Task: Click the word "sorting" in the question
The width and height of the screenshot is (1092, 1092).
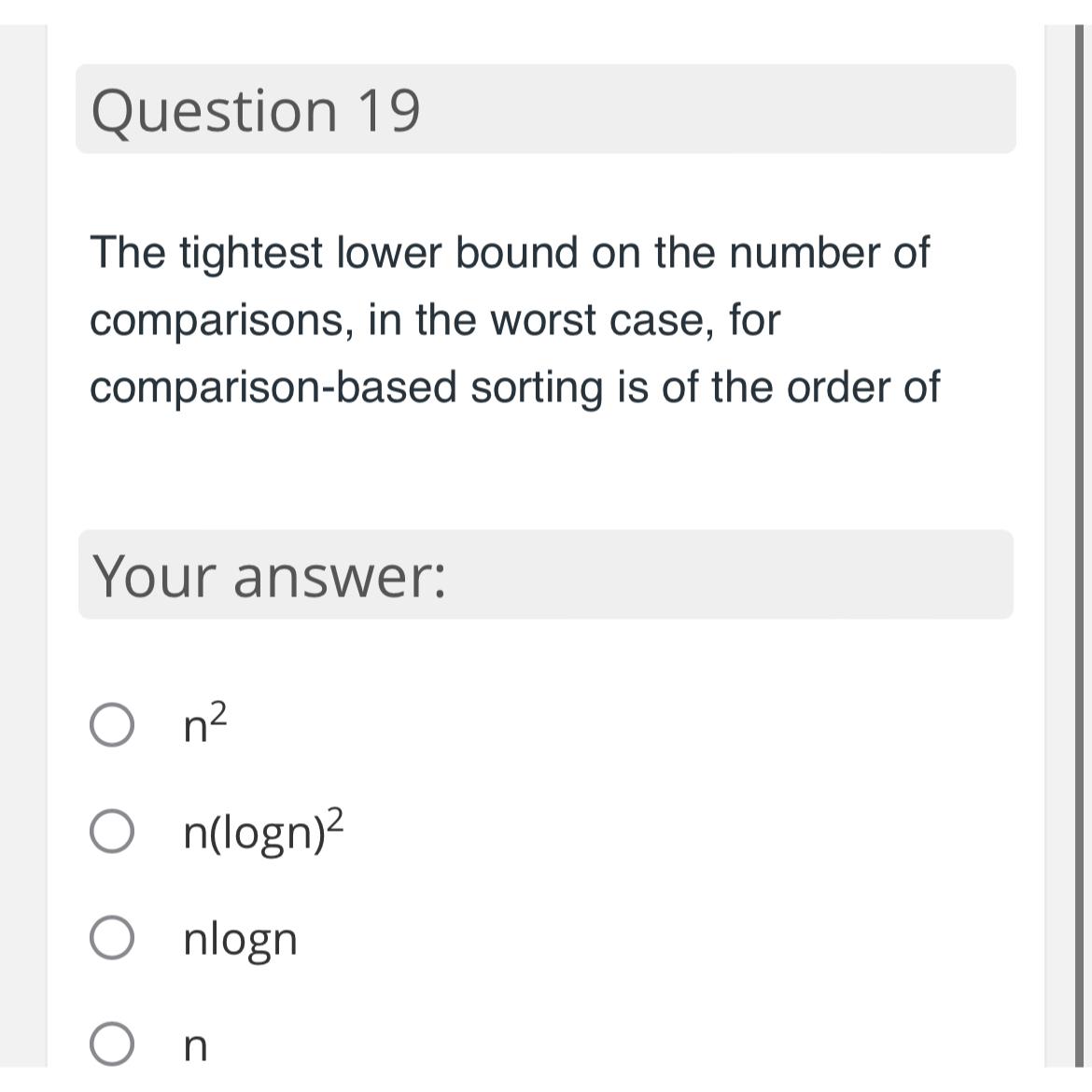Action: pyautogui.click(x=537, y=388)
